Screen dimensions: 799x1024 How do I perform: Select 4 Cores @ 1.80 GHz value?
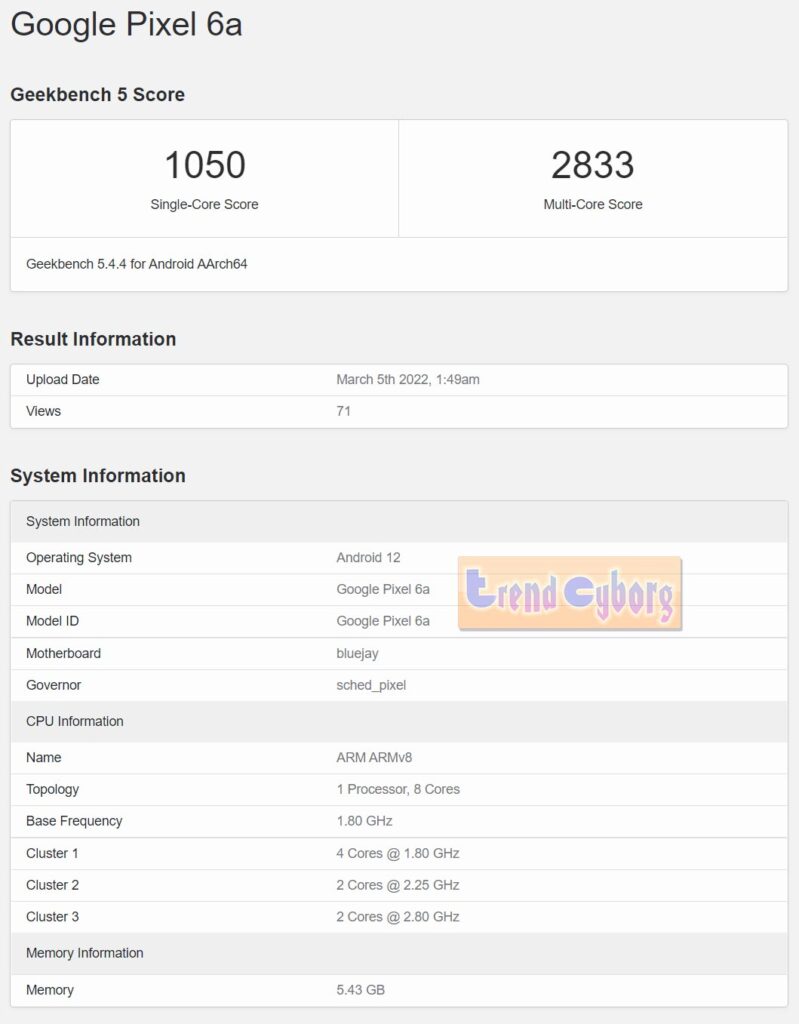click(398, 854)
